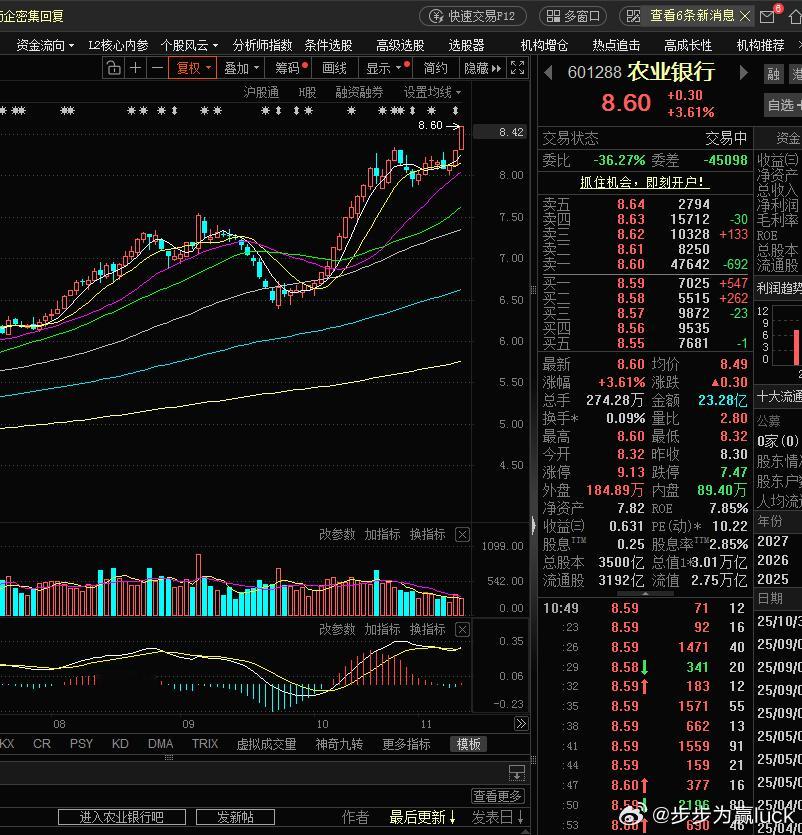This screenshot has height=835, width=802.
Task: Select the DMA indicator tab
Action: click(160, 743)
